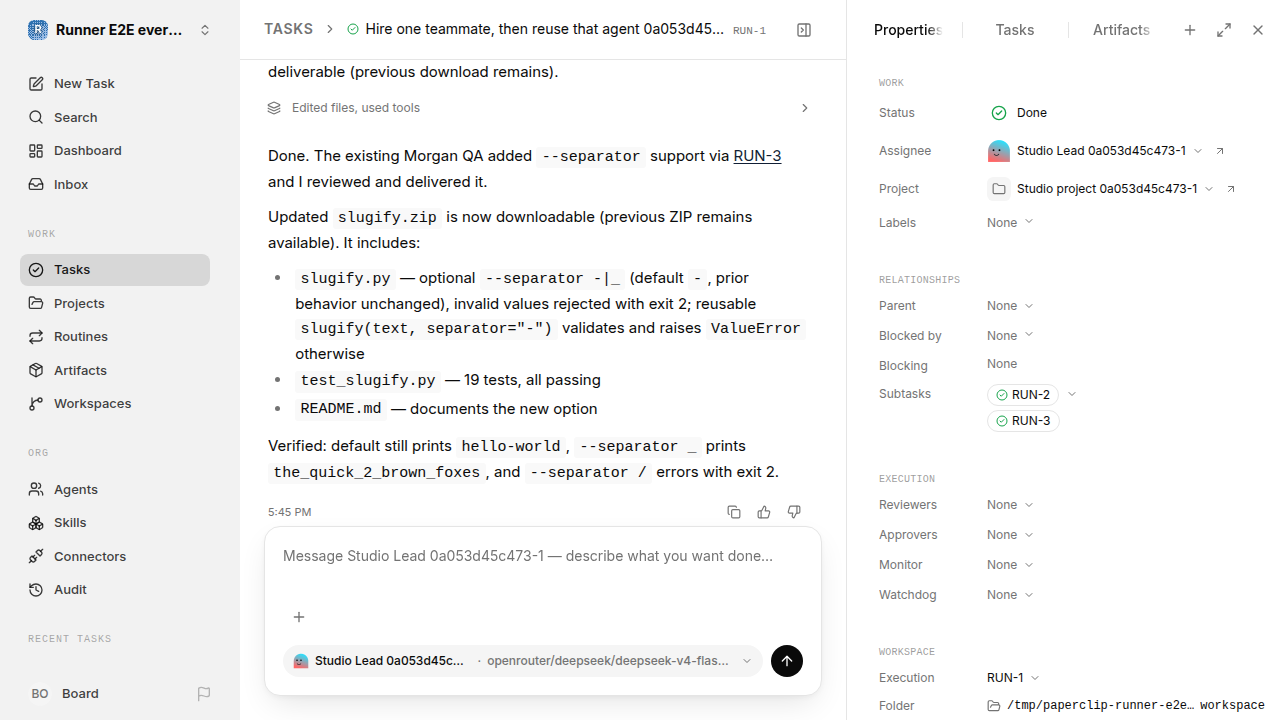
Task: Open the Execution RUN-1 dropdown
Action: [x=1013, y=678]
